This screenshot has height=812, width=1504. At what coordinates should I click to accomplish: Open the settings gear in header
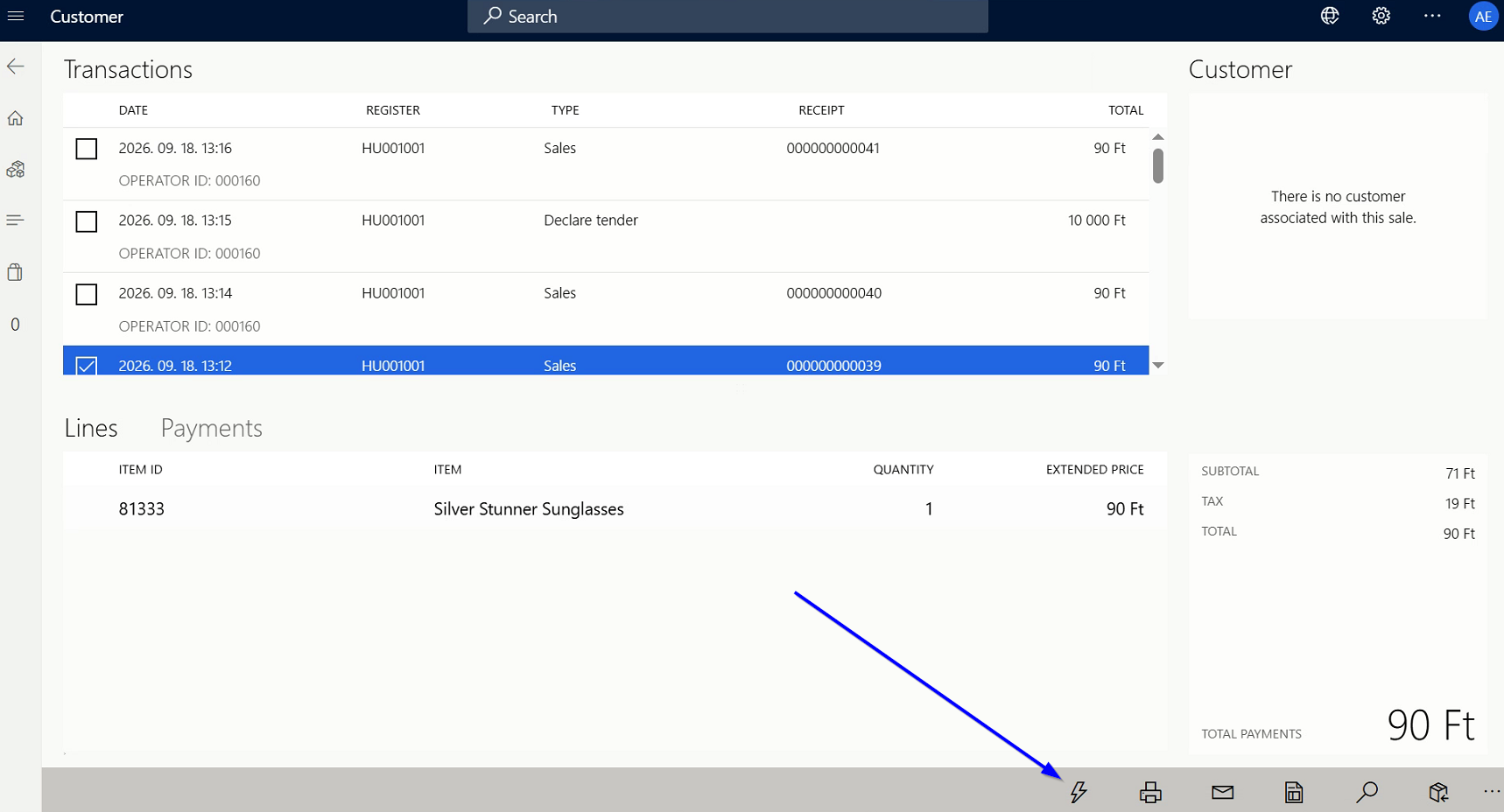1381,16
